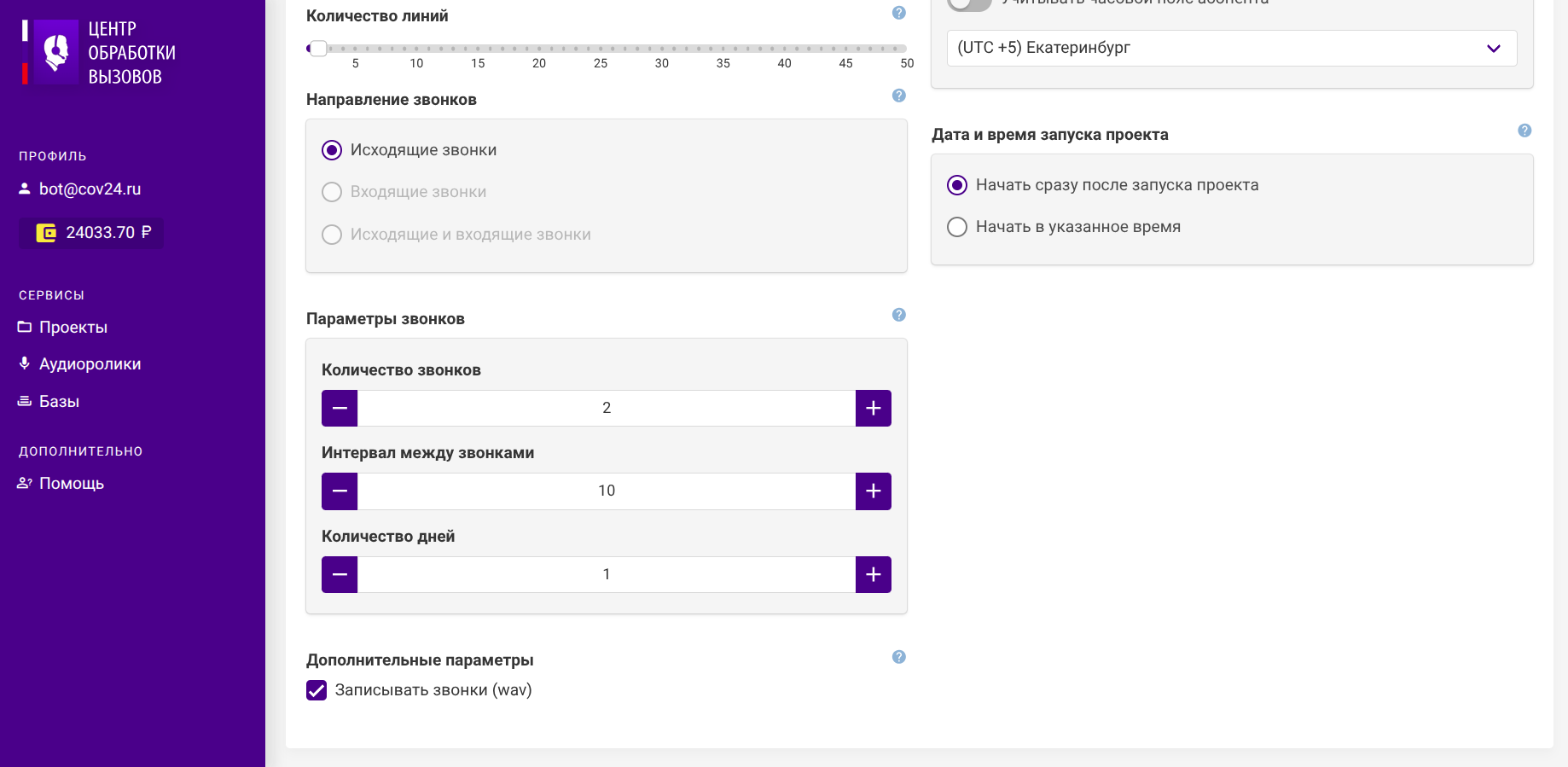The width and height of the screenshot is (1568, 767).
Task: Click the call center logo icon
Action: tap(56, 52)
